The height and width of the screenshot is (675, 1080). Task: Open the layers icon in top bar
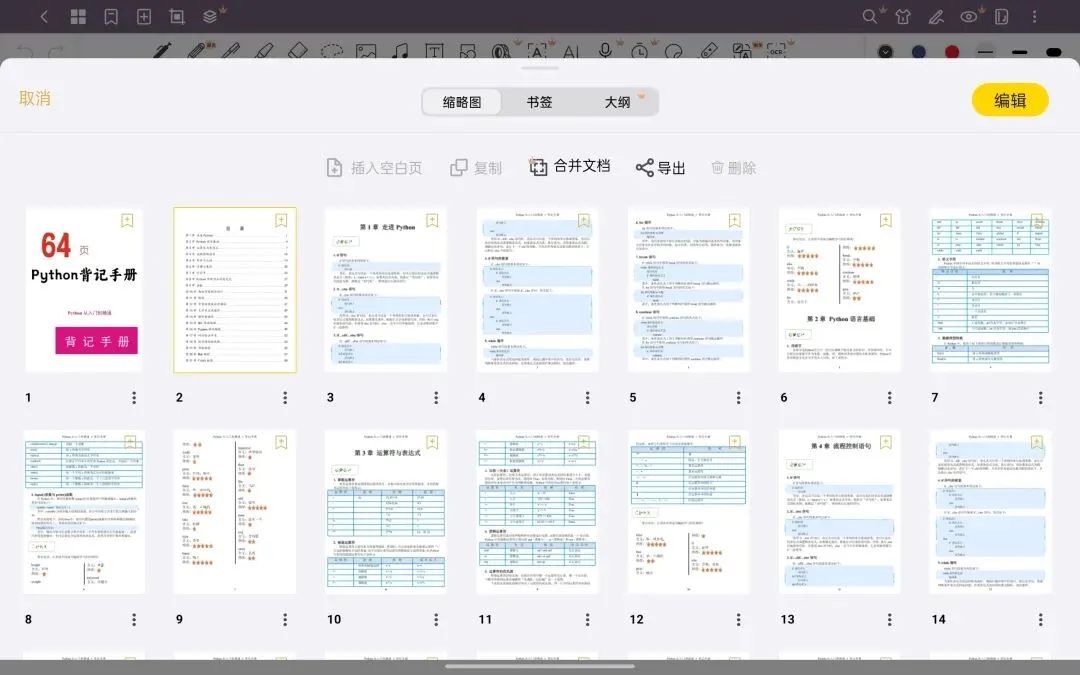tap(210, 17)
